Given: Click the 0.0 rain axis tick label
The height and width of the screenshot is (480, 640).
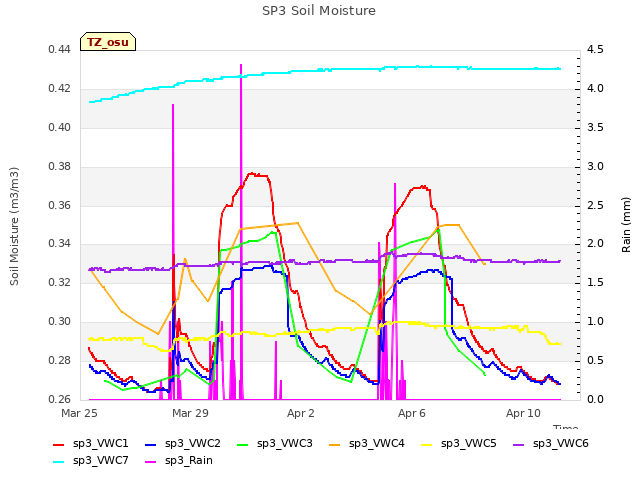Looking at the screenshot, I should pyautogui.click(x=595, y=399).
